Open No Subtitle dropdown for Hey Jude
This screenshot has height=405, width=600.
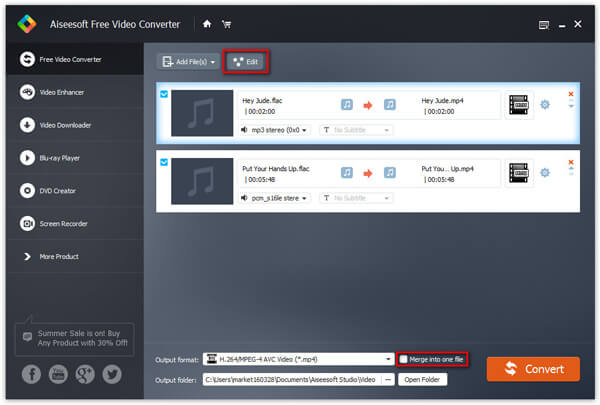(x=356, y=130)
